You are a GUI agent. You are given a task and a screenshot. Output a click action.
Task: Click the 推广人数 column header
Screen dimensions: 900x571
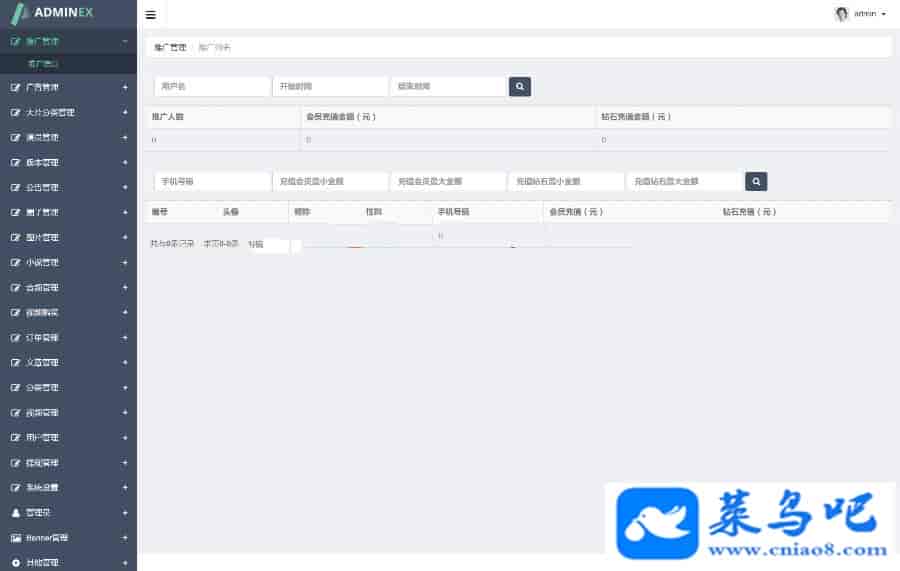[168, 117]
